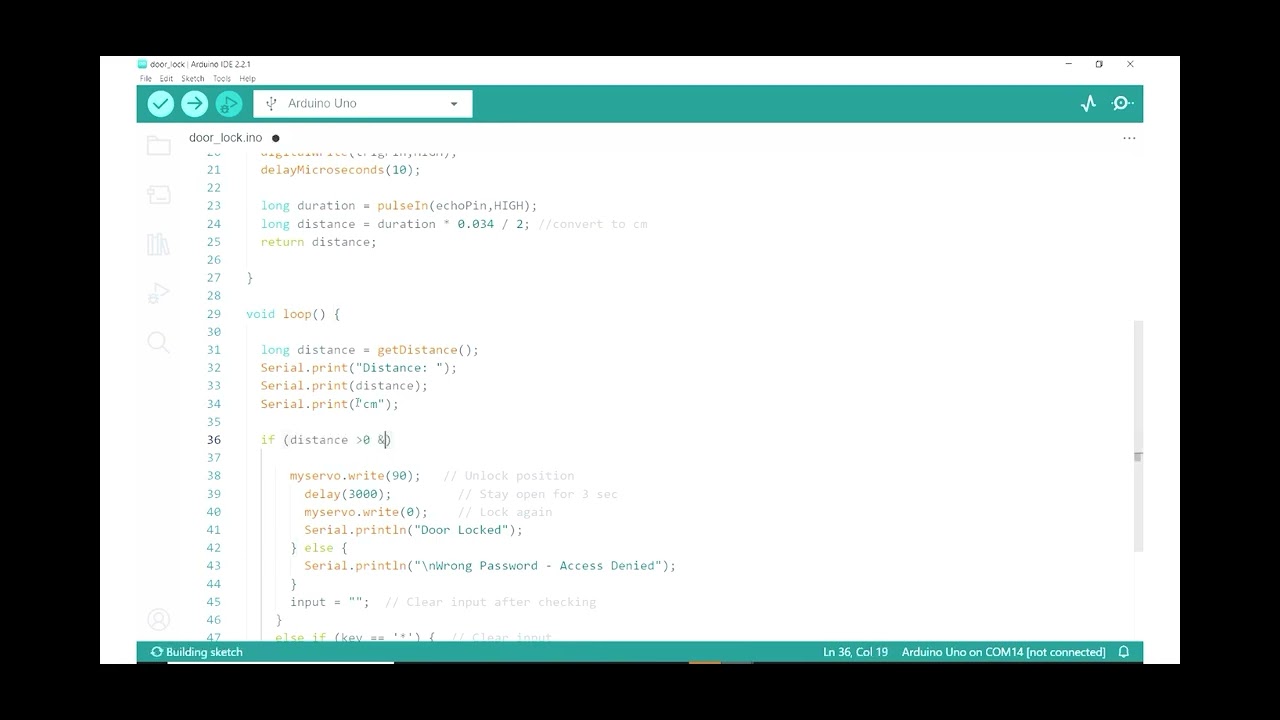Click the "return distance;" line
The image size is (1280, 720).
coord(318,242)
